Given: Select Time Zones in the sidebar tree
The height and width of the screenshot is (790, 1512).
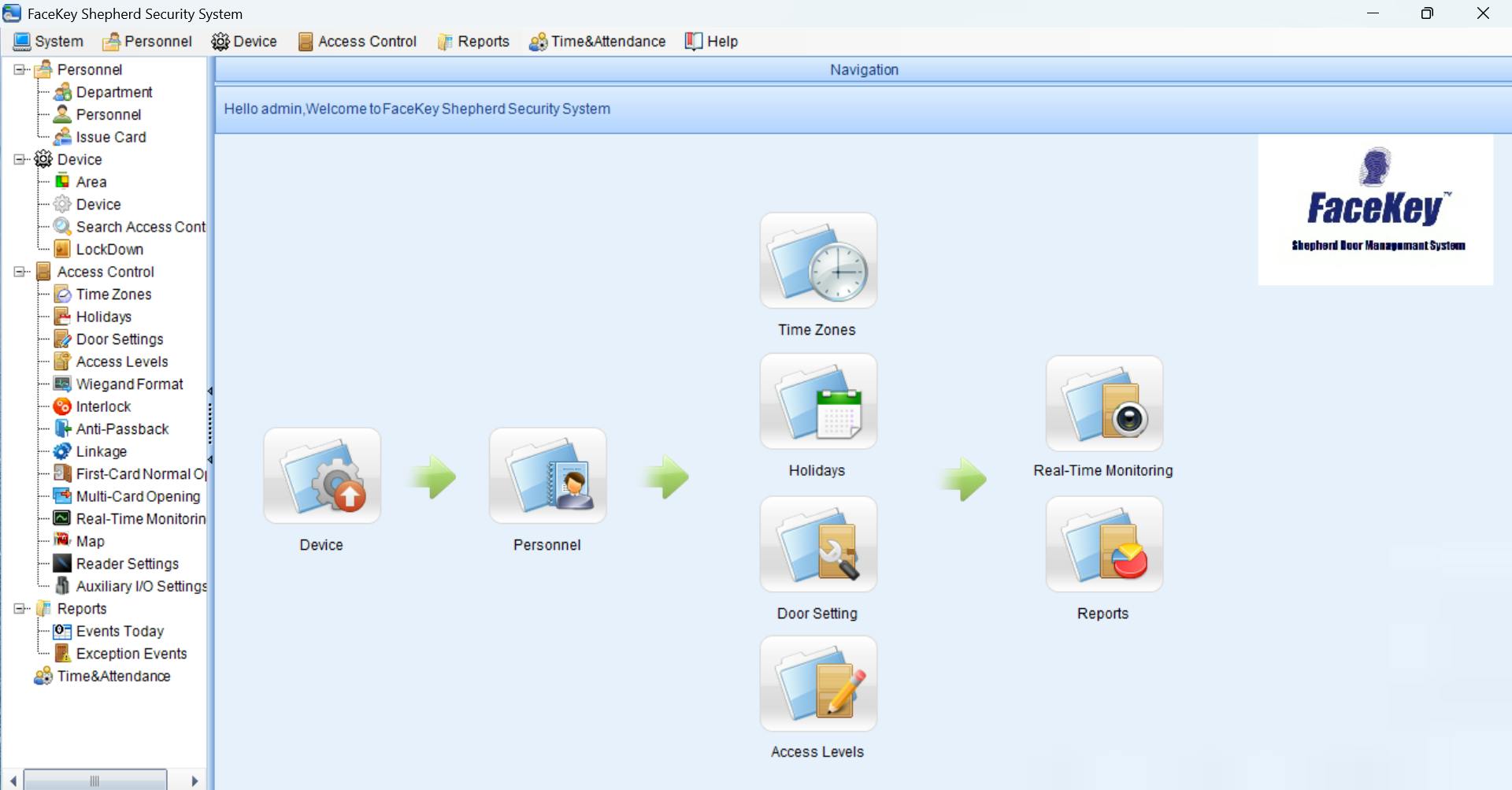Looking at the screenshot, I should 113,295.
